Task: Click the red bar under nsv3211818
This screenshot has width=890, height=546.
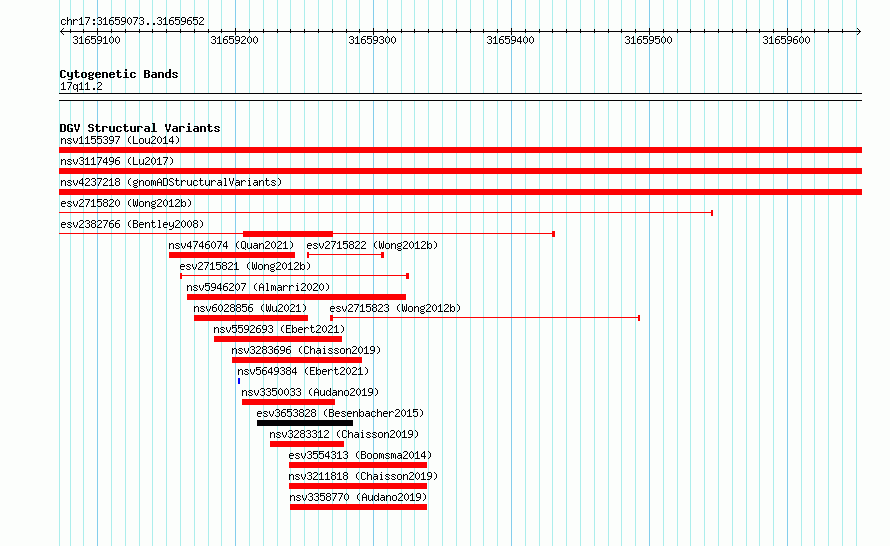Action: 358,486
